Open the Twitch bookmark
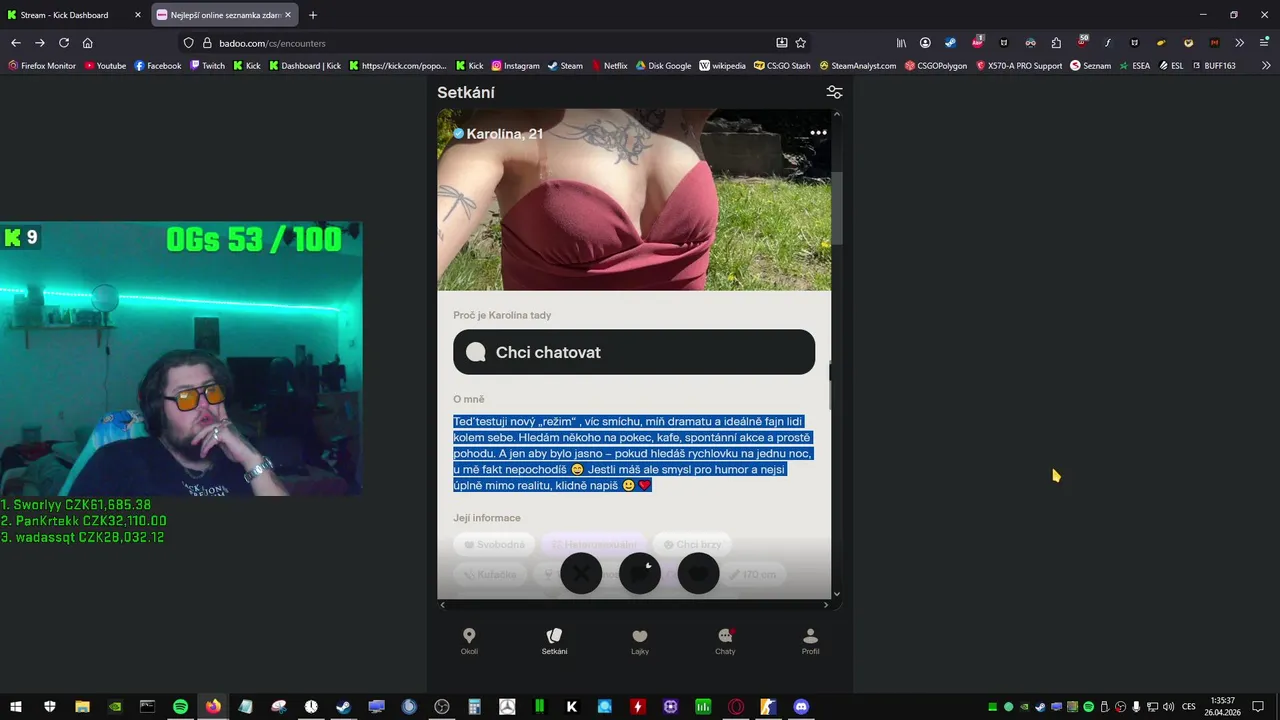Image resolution: width=1280 pixels, height=720 pixels. tap(208, 66)
